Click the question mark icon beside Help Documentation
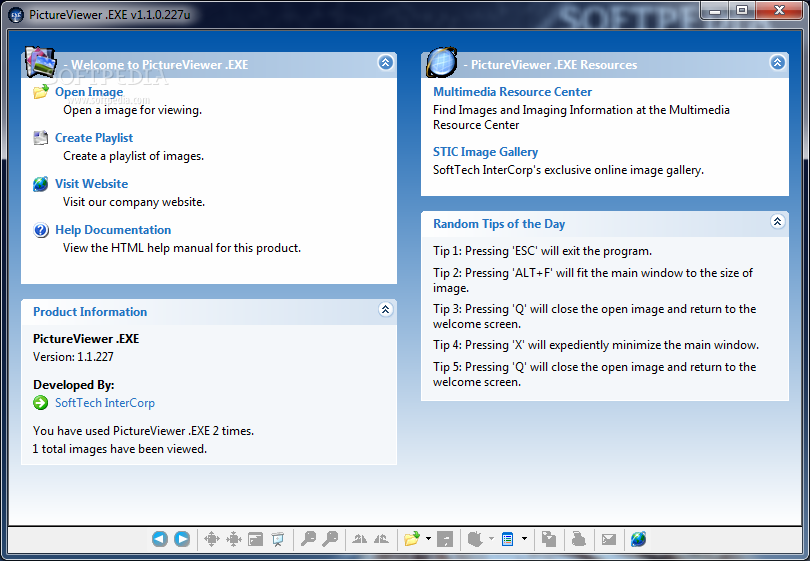Image resolution: width=810 pixels, height=561 pixels. (x=41, y=230)
